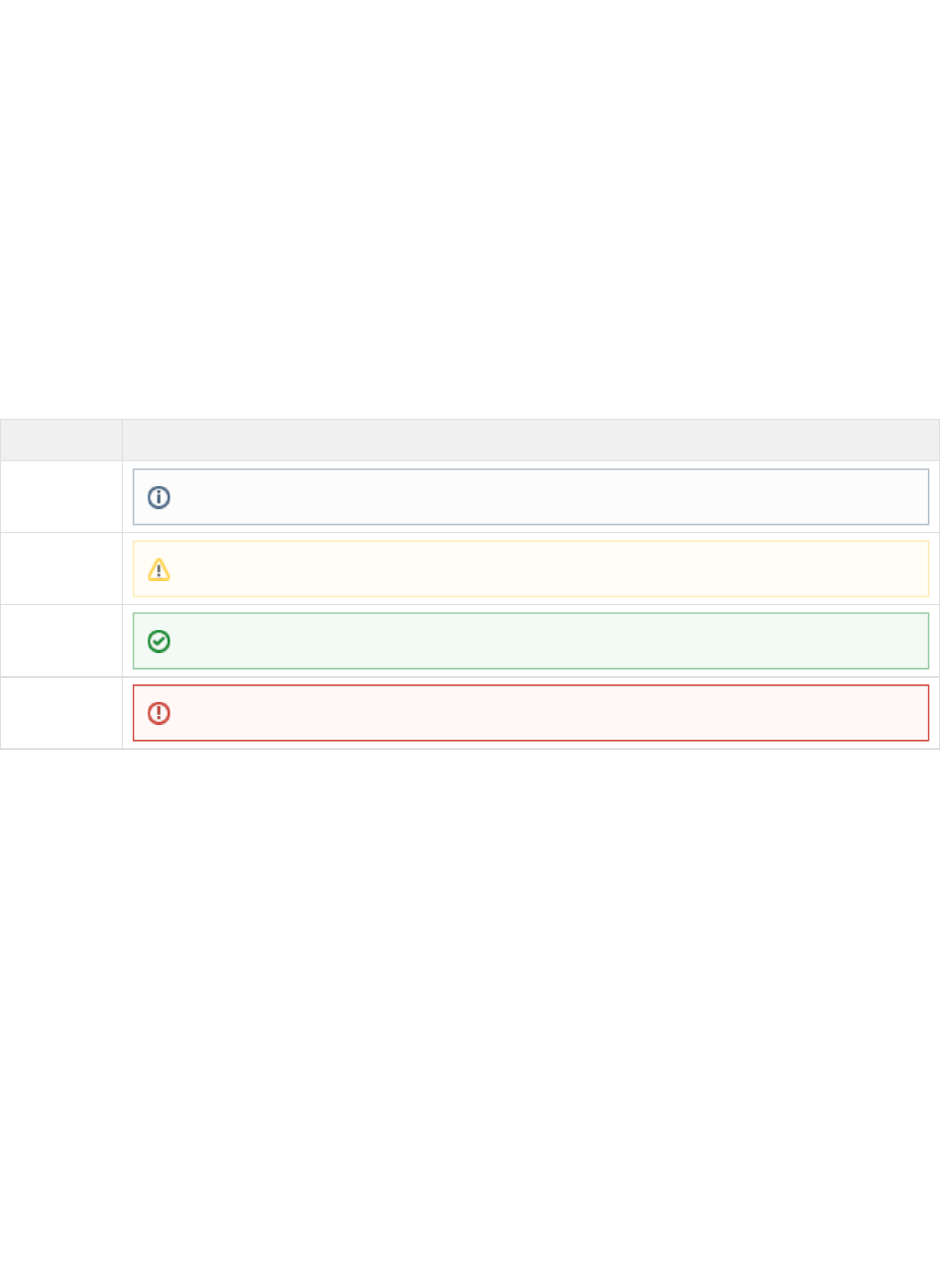Click the empty first-column cell beside error panel
Screen dimensions: 952x1284
61,713
